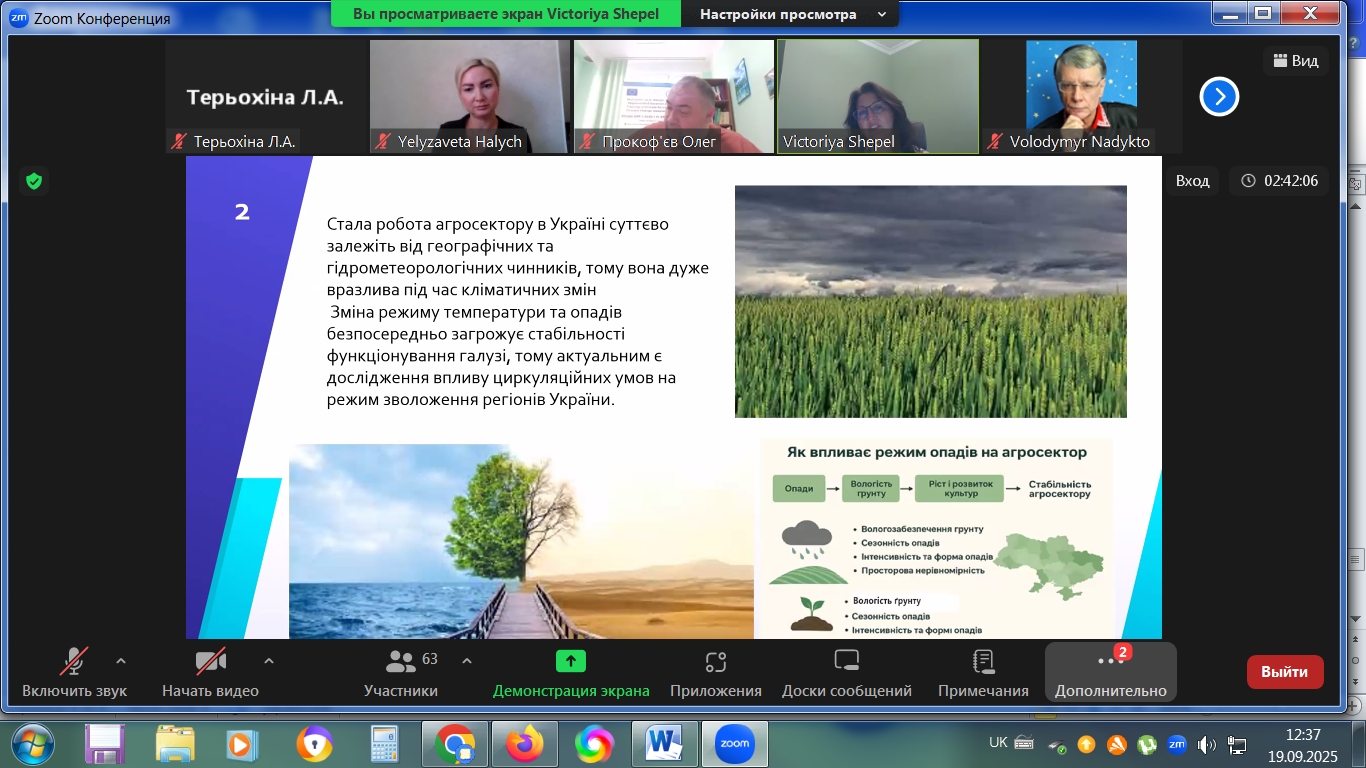1366x768 pixels.
Task: Click the green encryption shield icon
Action: 34,181
